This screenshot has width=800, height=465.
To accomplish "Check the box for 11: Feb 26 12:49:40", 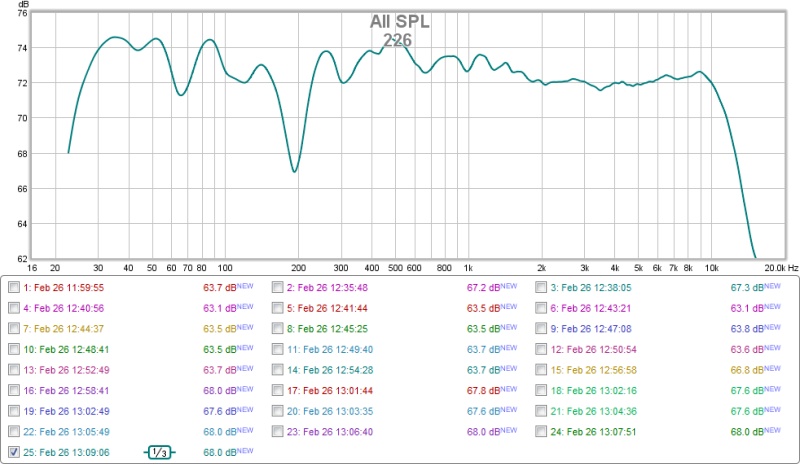I will (x=278, y=349).
